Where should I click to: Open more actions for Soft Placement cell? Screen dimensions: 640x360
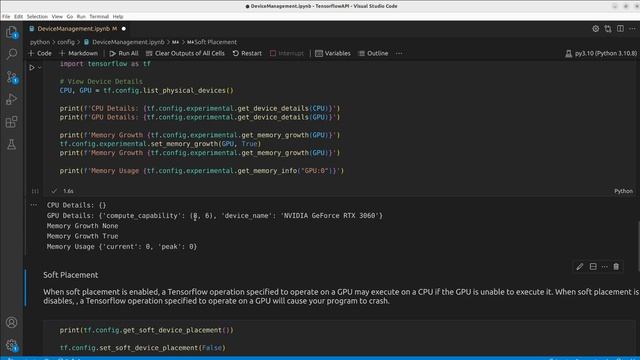pyautogui.click(x=604, y=267)
